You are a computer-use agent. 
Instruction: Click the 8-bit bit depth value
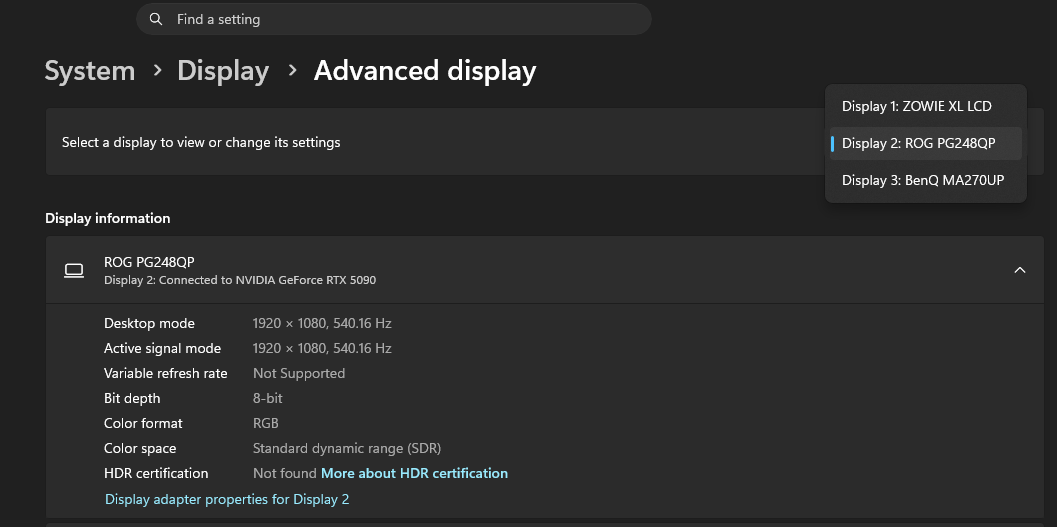coord(268,398)
